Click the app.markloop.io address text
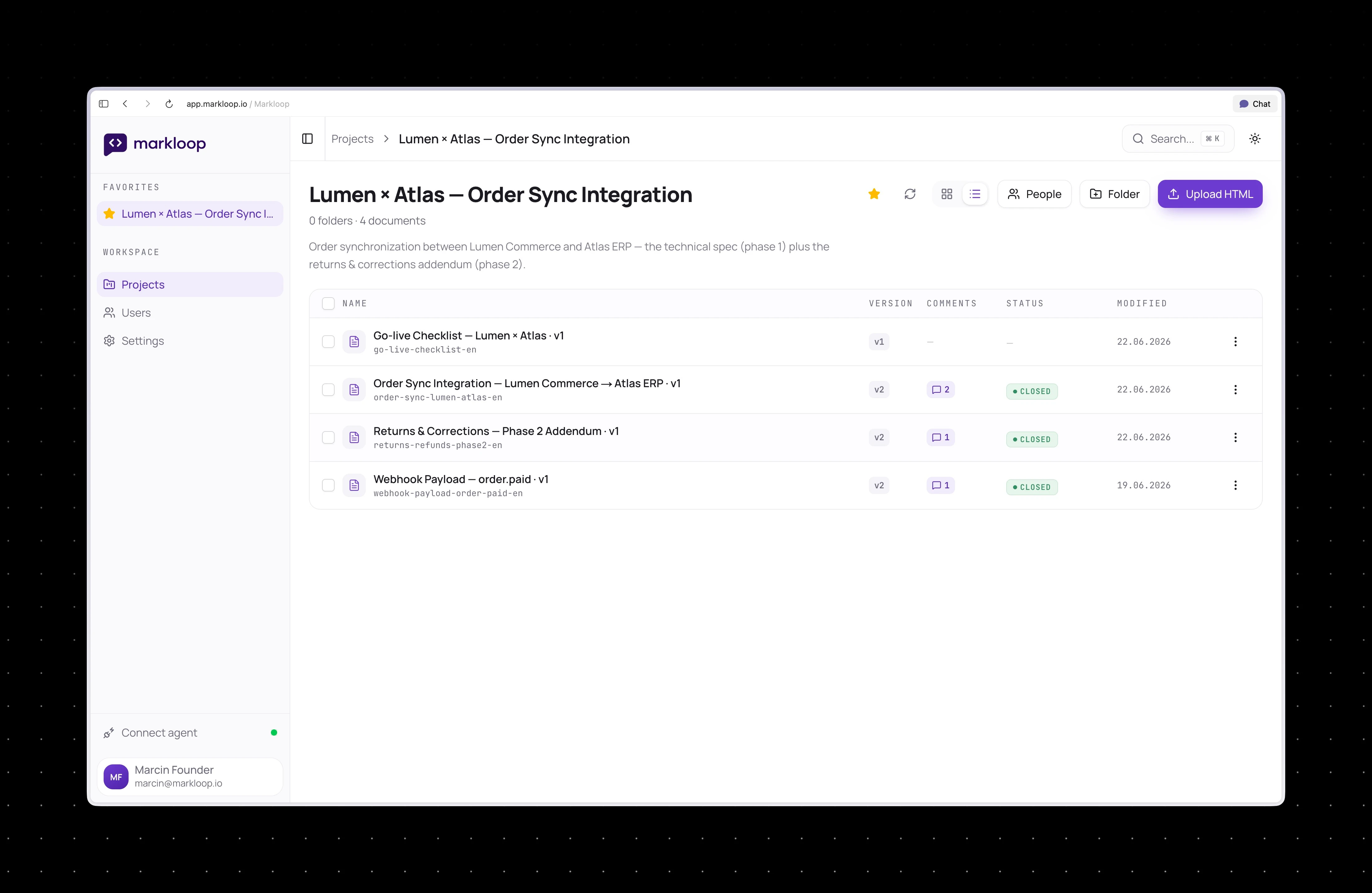Viewport: 1372px width, 893px height. tap(217, 104)
